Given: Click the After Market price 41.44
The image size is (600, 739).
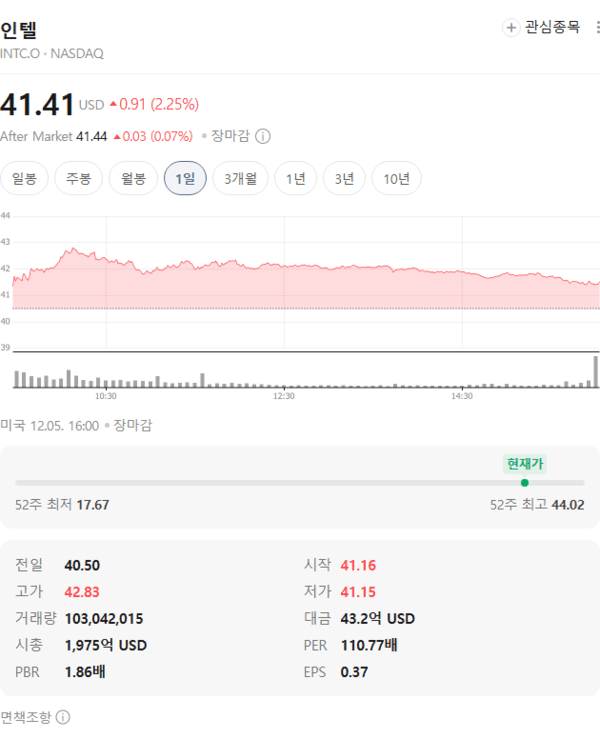Looking at the screenshot, I should [92, 137].
